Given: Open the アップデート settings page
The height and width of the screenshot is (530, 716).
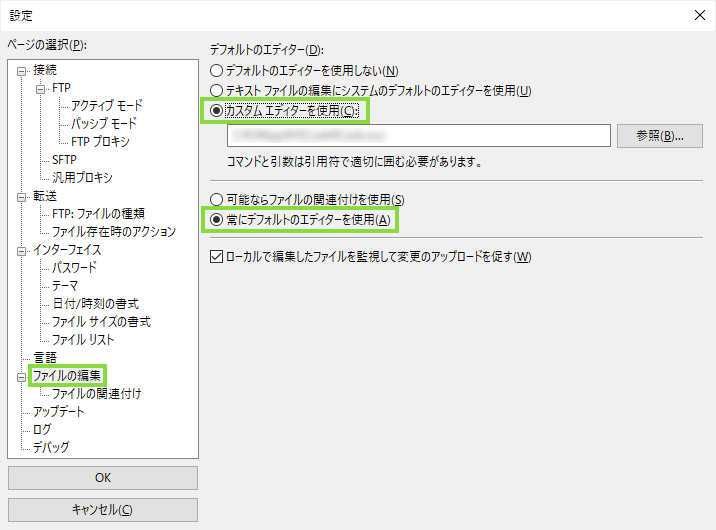Looking at the screenshot, I should 58,412.
